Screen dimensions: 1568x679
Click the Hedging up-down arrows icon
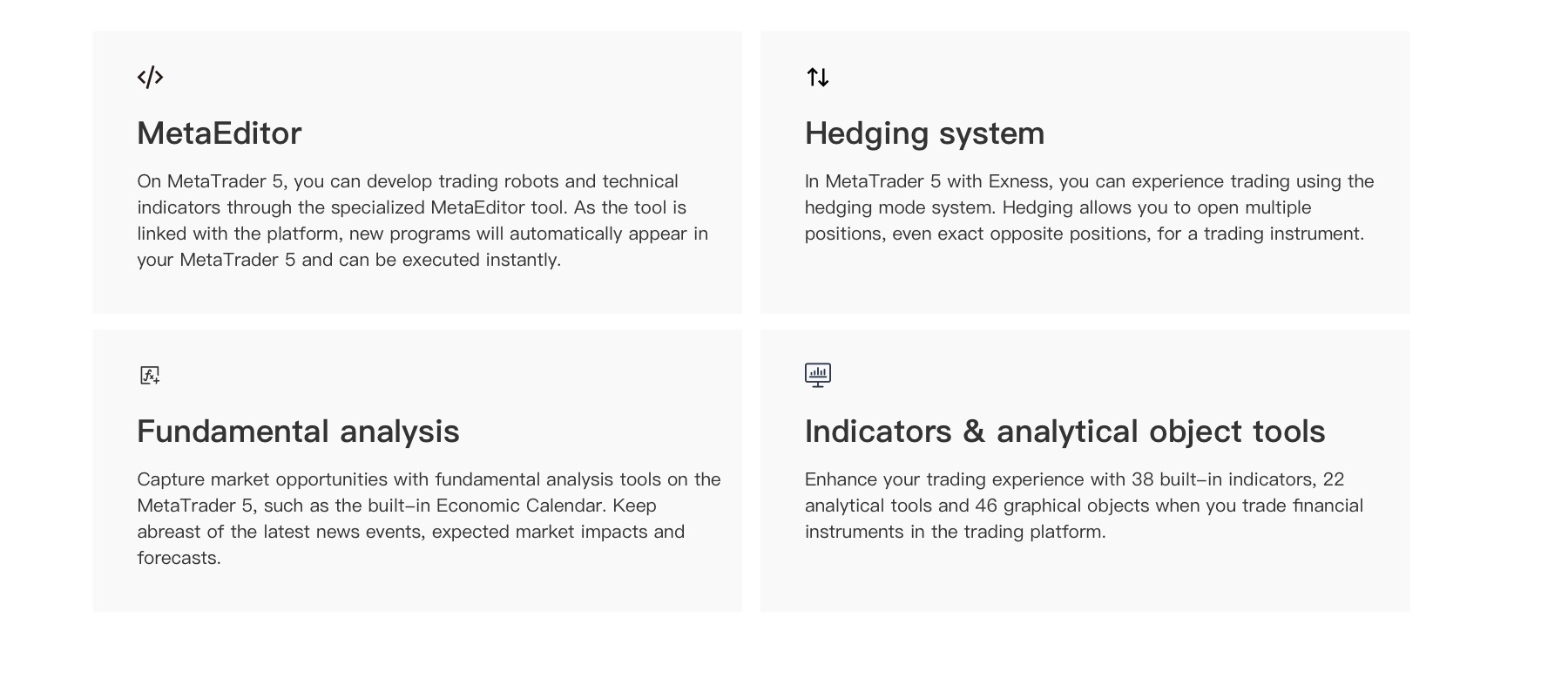coord(817,78)
